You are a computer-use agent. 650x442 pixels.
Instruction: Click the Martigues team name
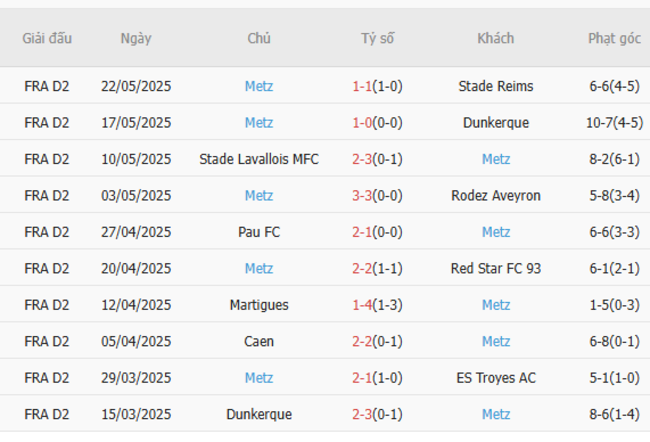coord(259,304)
